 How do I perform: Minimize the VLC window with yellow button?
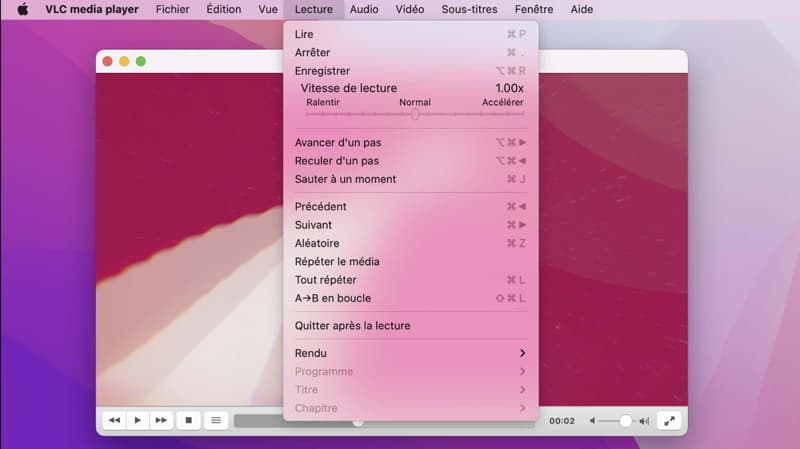pyautogui.click(x=124, y=61)
